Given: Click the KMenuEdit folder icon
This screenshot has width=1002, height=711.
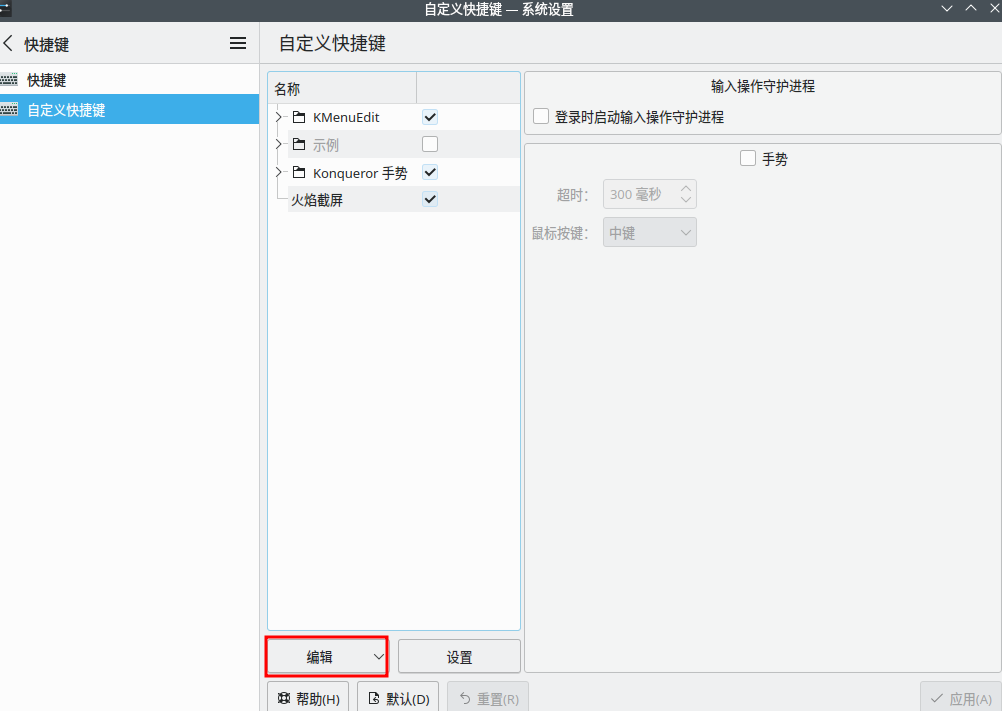Looking at the screenshot, I should [x=299, y=117].
